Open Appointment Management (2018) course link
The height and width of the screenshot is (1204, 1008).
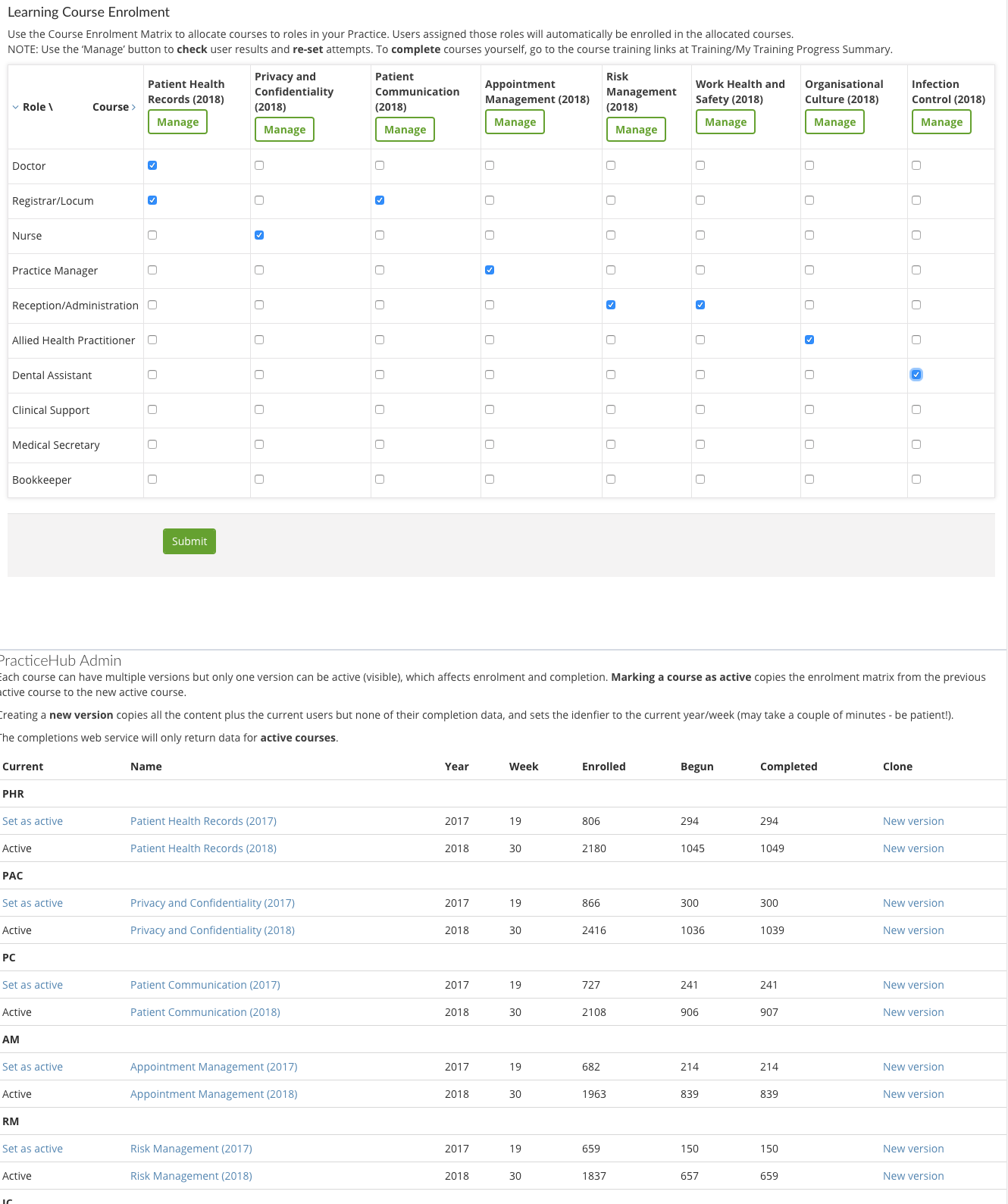214,1094
